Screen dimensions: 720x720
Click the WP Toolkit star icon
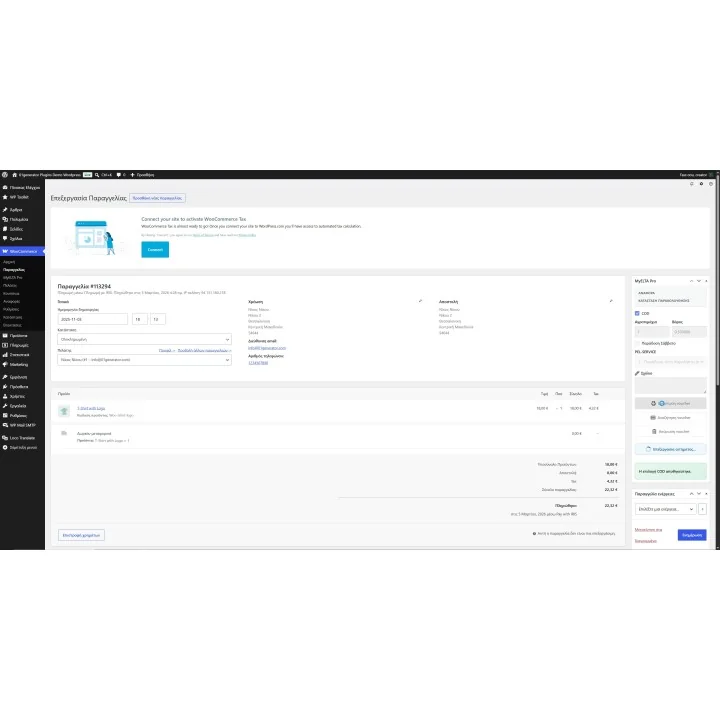[5, 197]
